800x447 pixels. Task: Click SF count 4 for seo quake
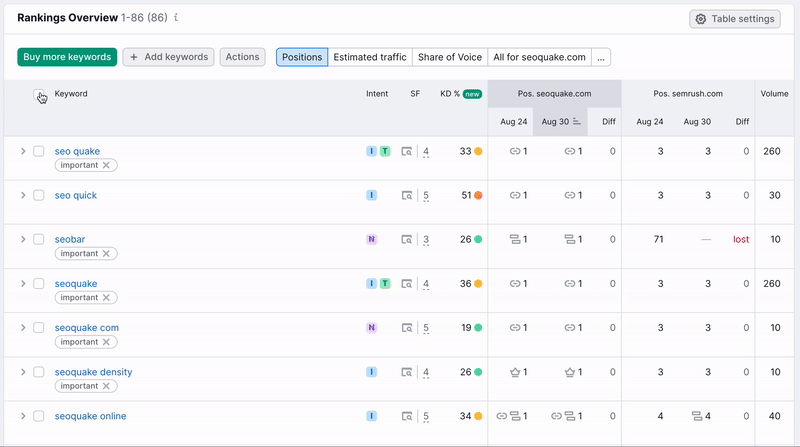coord(426,152)
